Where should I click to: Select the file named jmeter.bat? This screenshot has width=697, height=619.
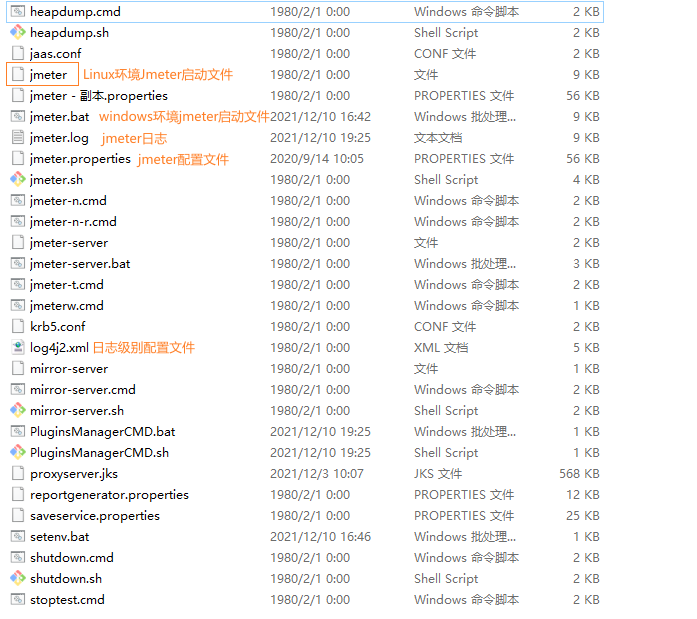60,116
